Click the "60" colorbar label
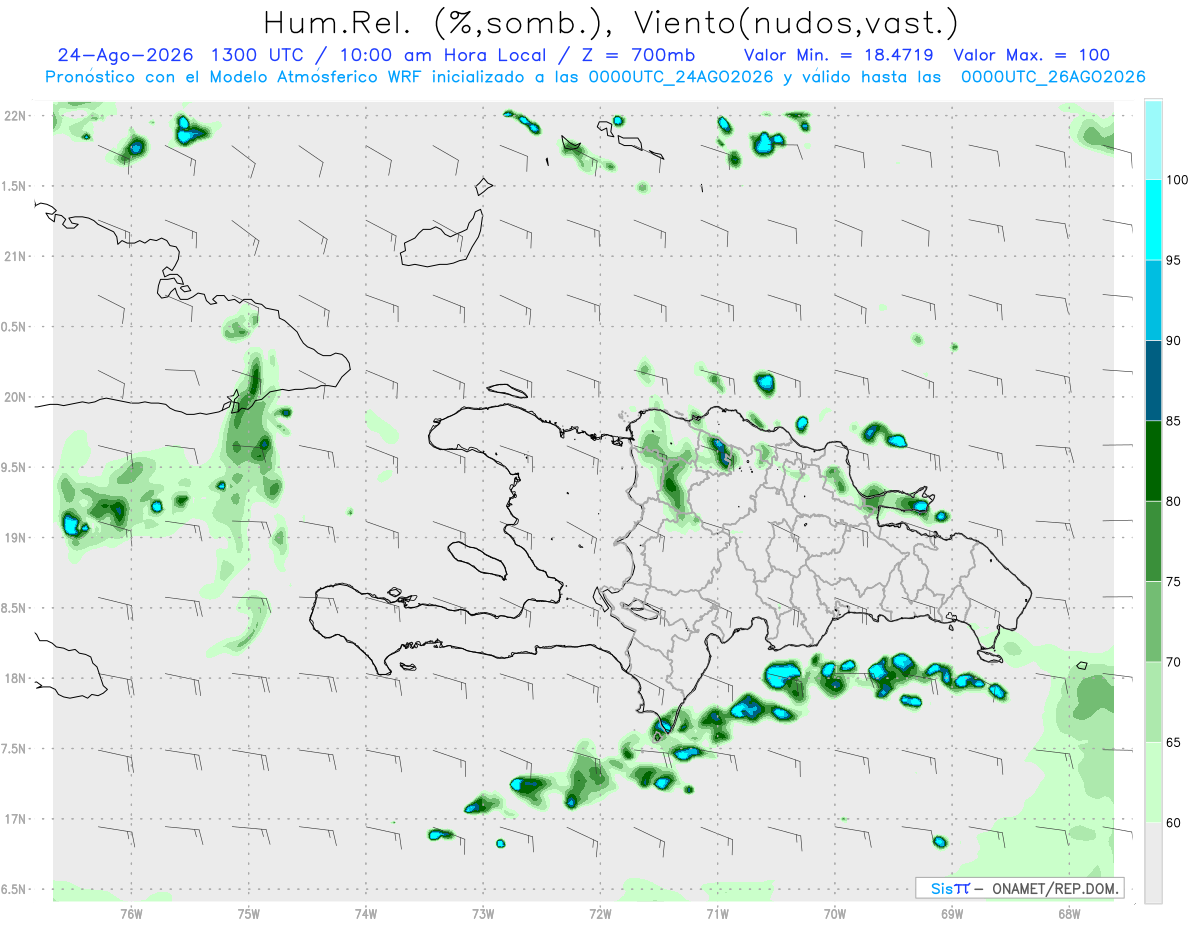1200x927 pixels. click(x=1176, y=823)
